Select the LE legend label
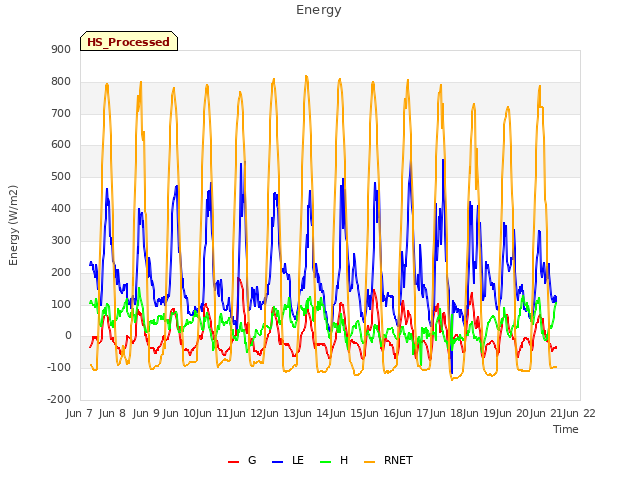Viewport: 640px width, 480px height. 298,460
